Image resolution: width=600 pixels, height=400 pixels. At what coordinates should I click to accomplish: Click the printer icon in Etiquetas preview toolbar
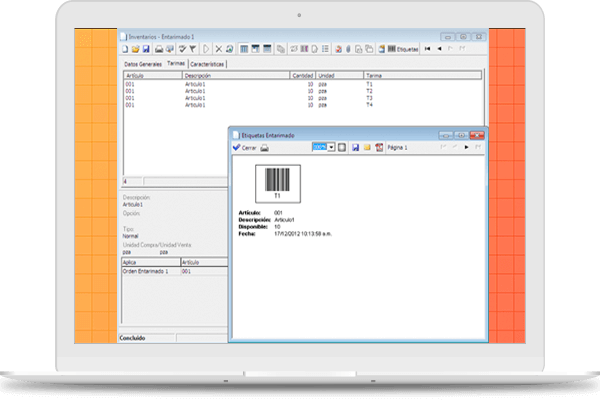[264, 147]
